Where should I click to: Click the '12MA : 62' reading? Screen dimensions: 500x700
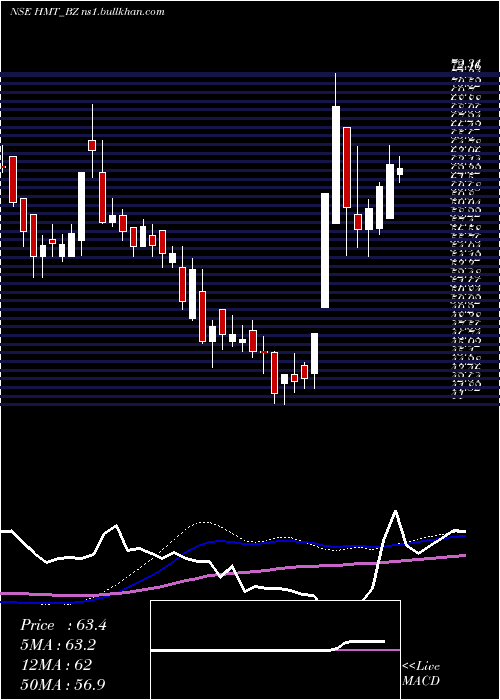[x=56, y=665]
